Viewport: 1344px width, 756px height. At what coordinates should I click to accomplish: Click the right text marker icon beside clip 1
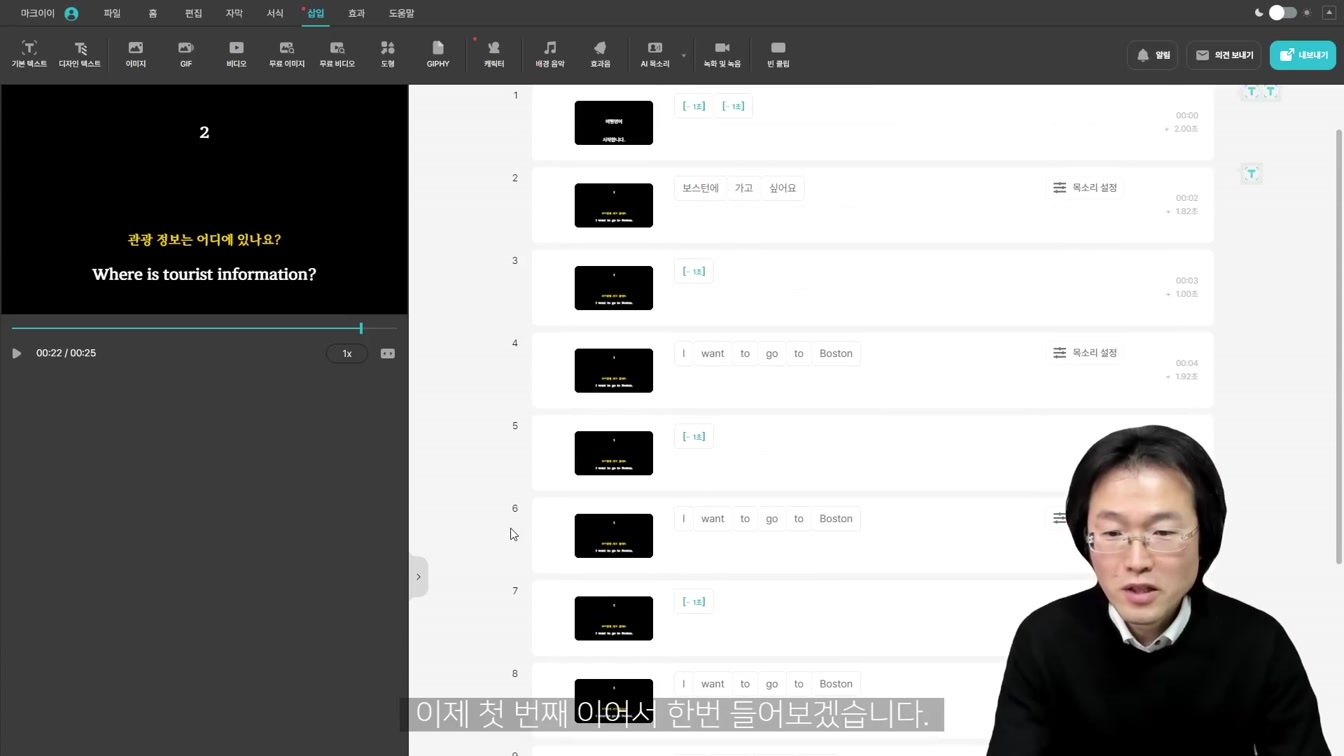[1270, 92]
